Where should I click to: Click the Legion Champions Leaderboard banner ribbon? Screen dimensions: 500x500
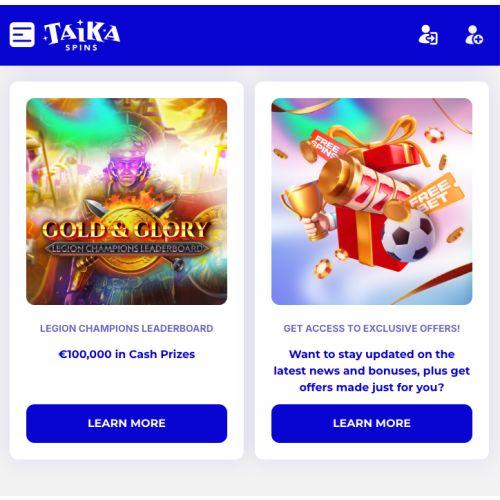coord(127,248)
